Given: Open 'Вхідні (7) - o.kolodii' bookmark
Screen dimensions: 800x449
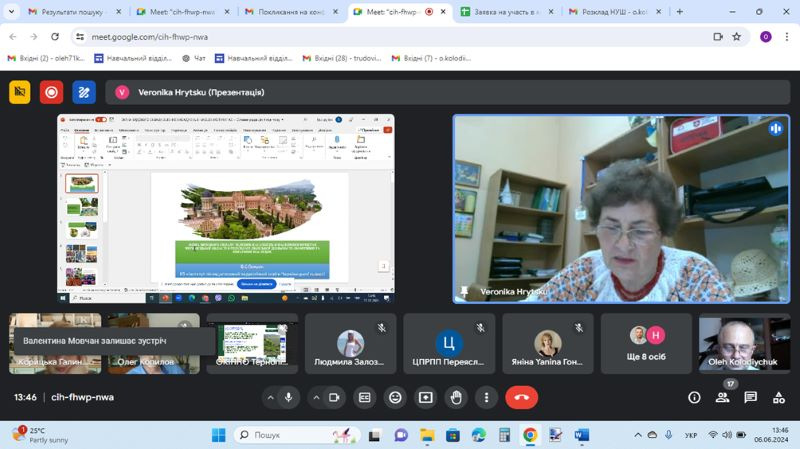Looking at the screenshot, I should [431, 58].
